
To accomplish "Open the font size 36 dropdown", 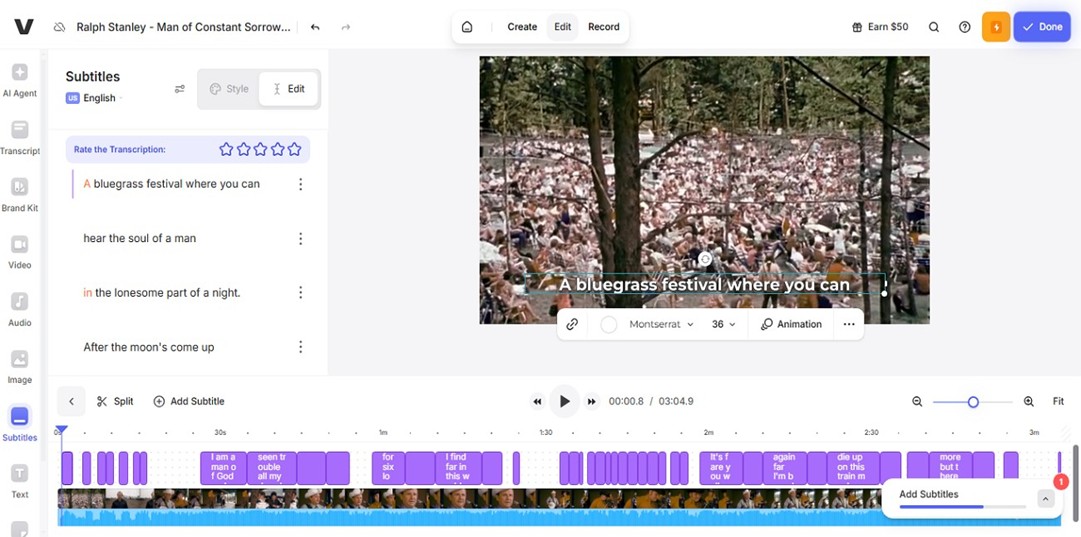I will click(723, 324).
